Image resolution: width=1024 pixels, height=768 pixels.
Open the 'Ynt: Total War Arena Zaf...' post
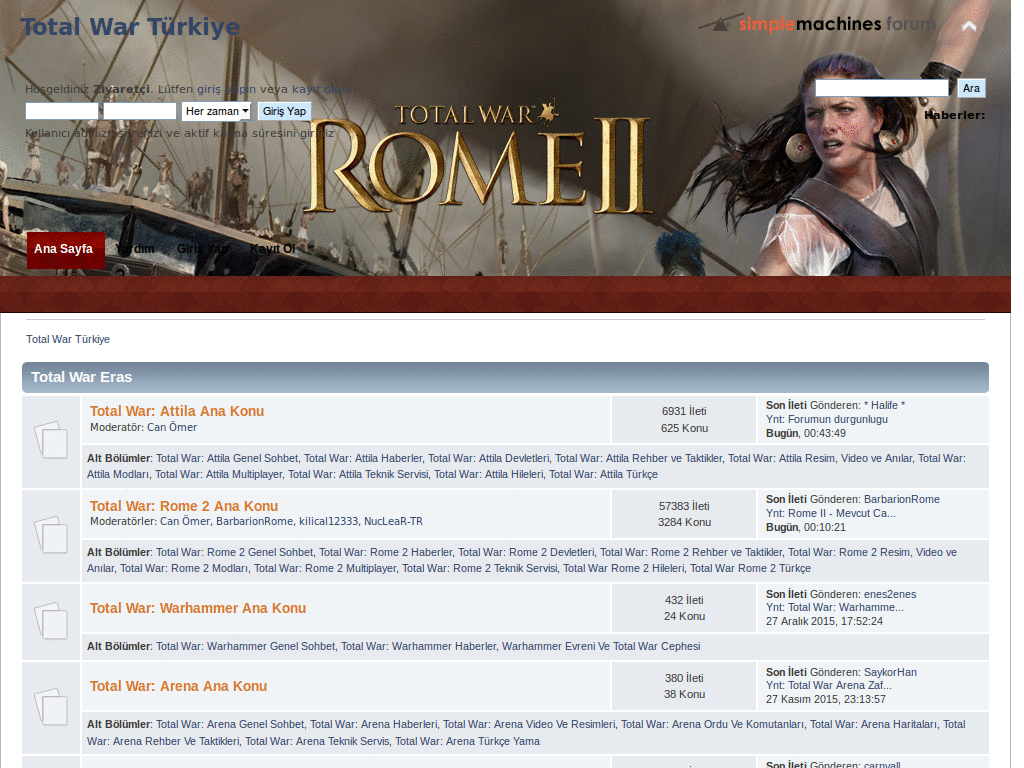point(829,685)
